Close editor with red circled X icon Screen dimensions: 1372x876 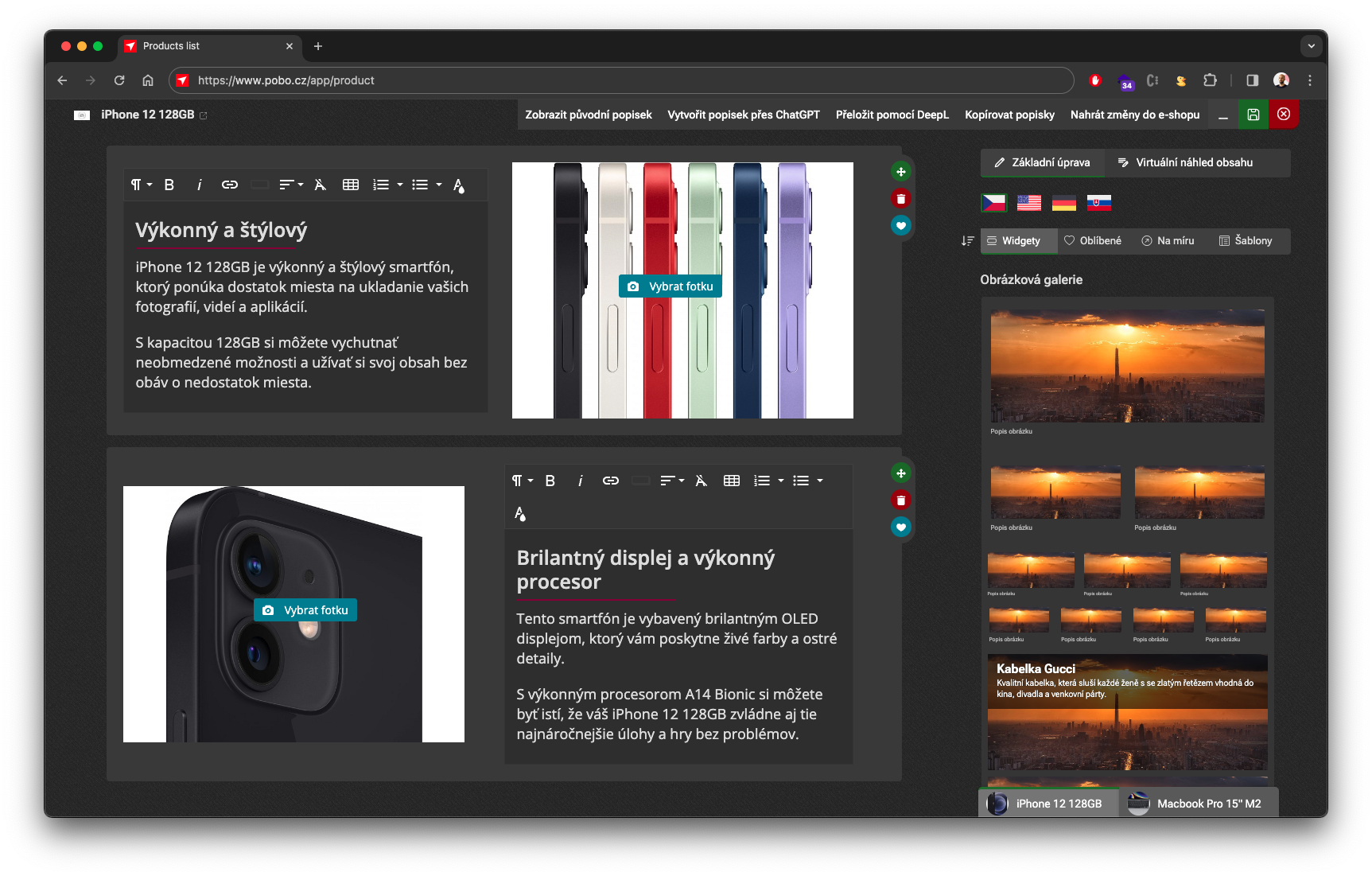[1284, 115]
